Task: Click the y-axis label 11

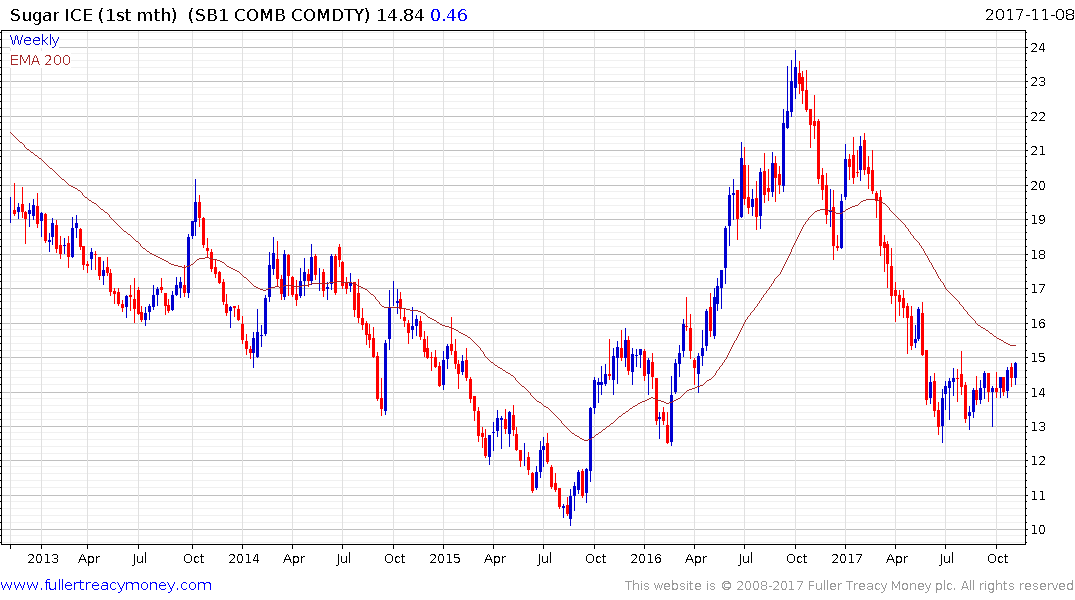Action: point(1038,496)
